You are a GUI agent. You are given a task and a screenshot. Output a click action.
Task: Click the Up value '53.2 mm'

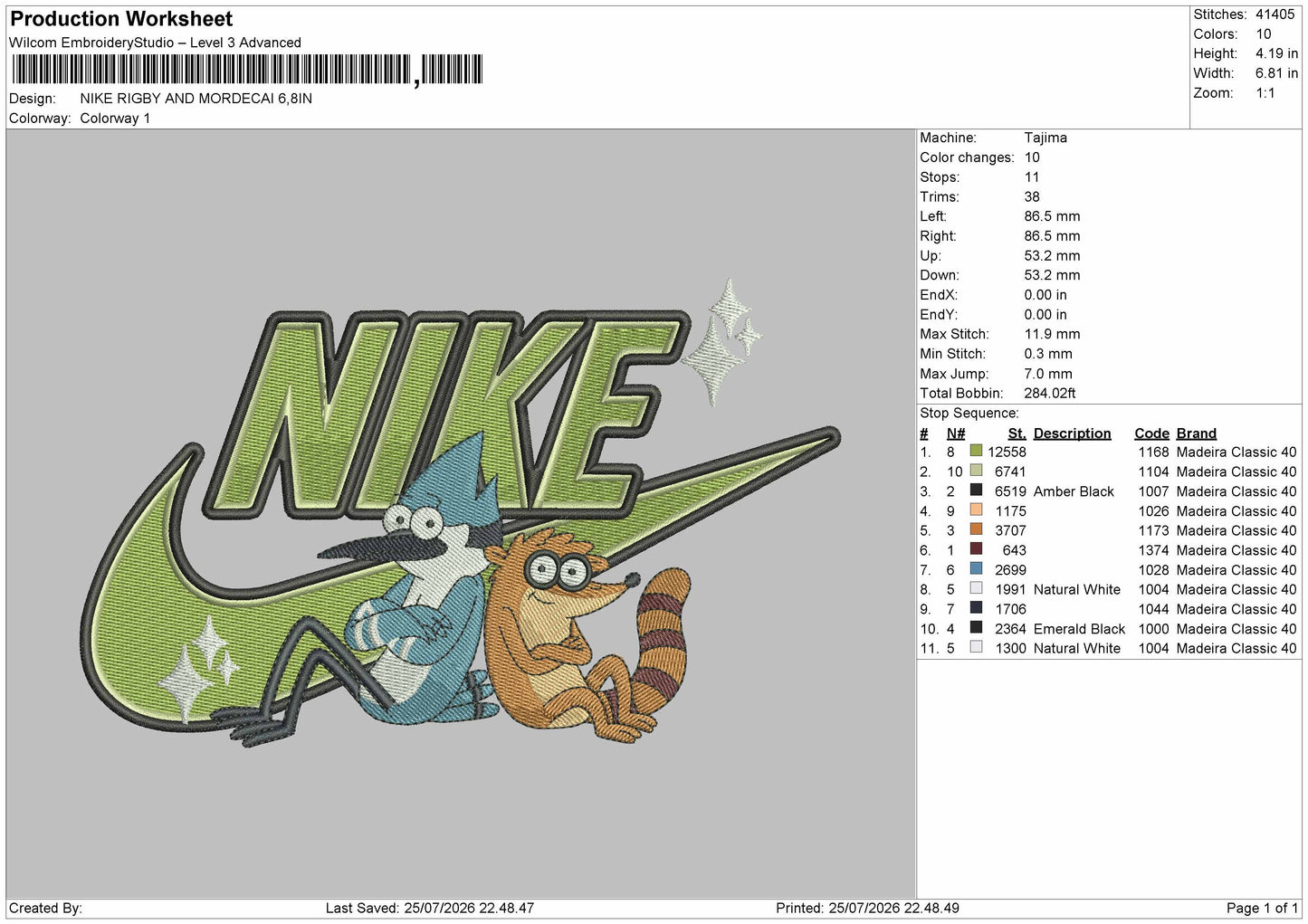[x=1052, y=256]
